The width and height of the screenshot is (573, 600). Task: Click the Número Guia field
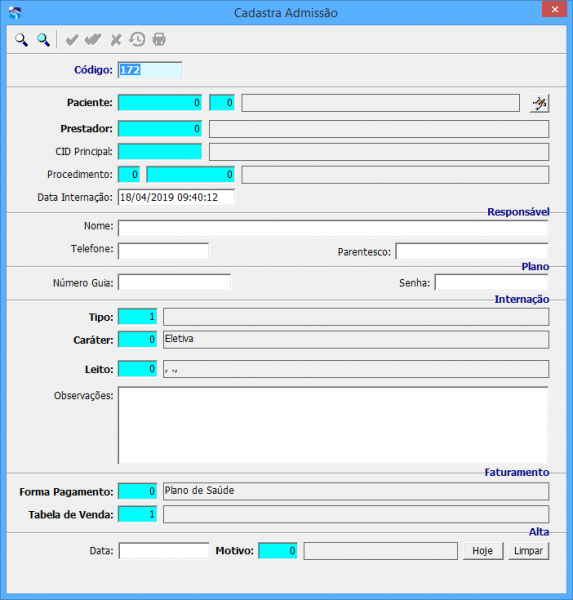click(175, 282)
